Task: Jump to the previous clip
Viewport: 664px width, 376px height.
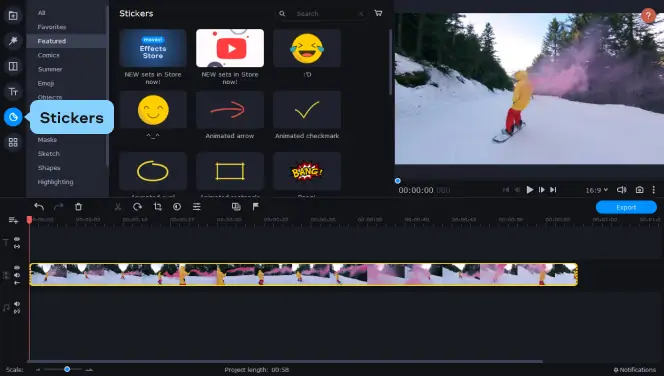Action: click(x=506, y=190)
